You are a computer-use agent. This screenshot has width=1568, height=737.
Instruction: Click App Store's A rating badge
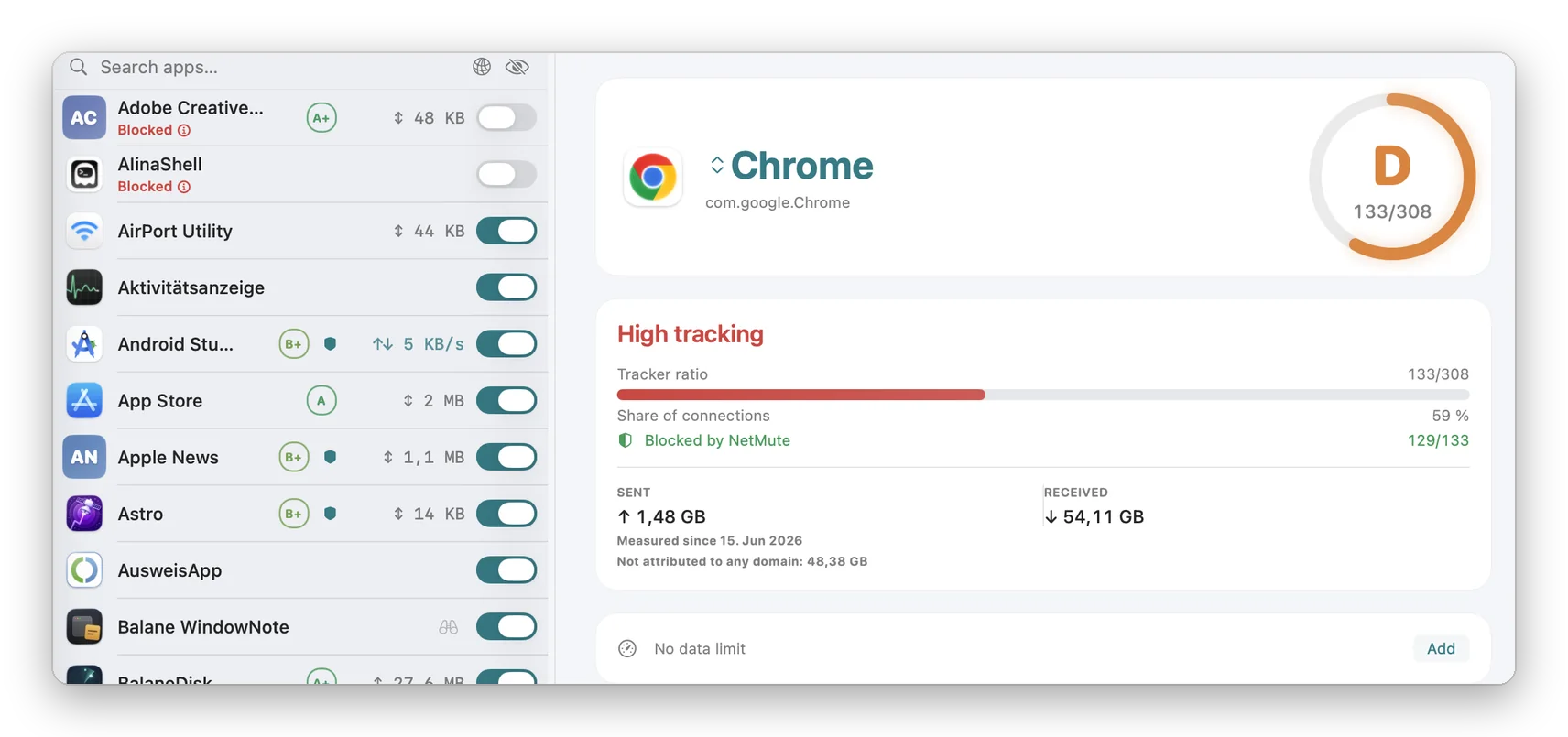pos(321,400)
